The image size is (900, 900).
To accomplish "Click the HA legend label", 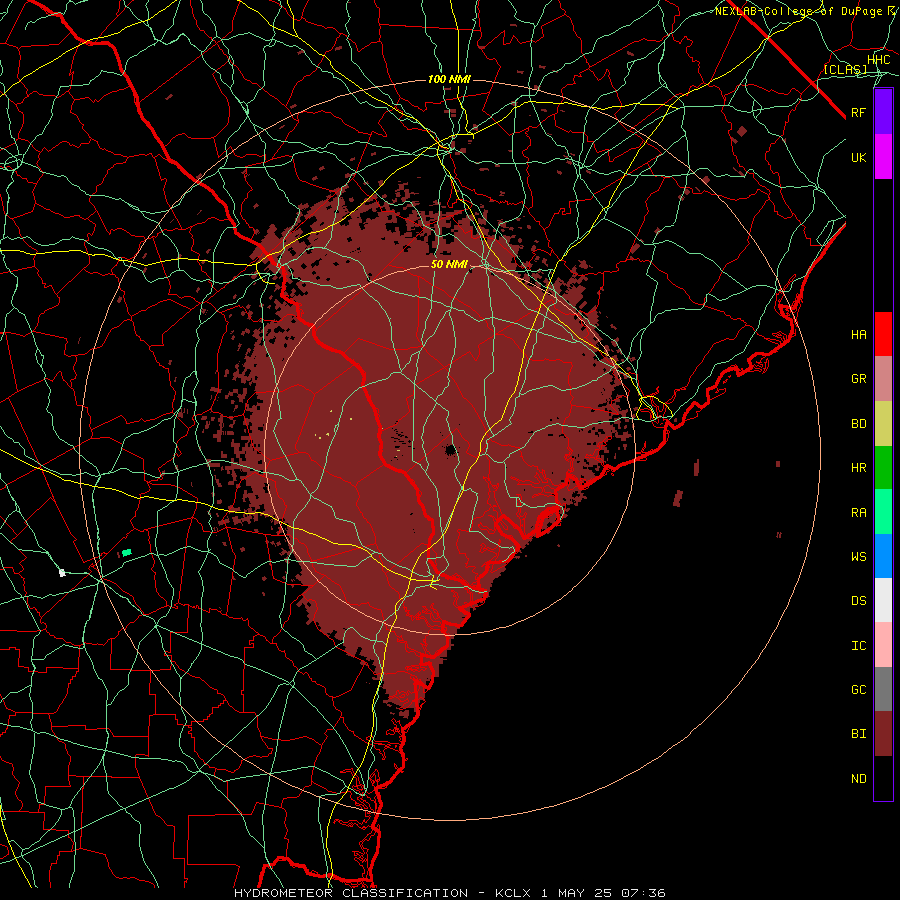I will 859,335.
